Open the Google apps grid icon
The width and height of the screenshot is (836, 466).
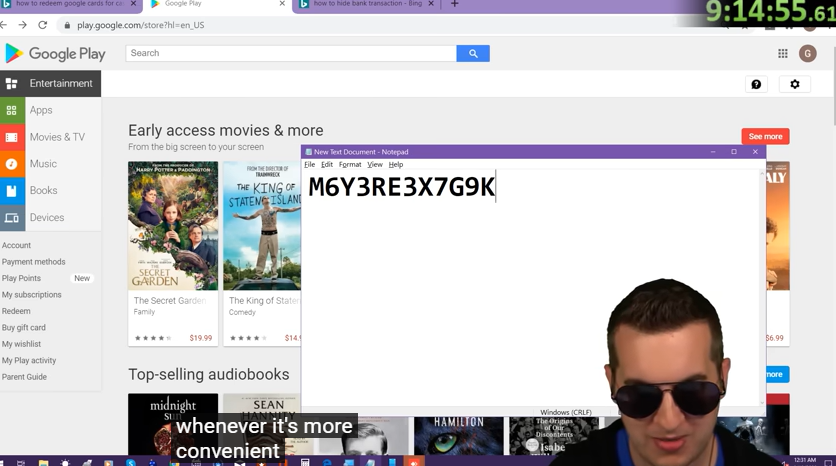(x=783, y=53)
